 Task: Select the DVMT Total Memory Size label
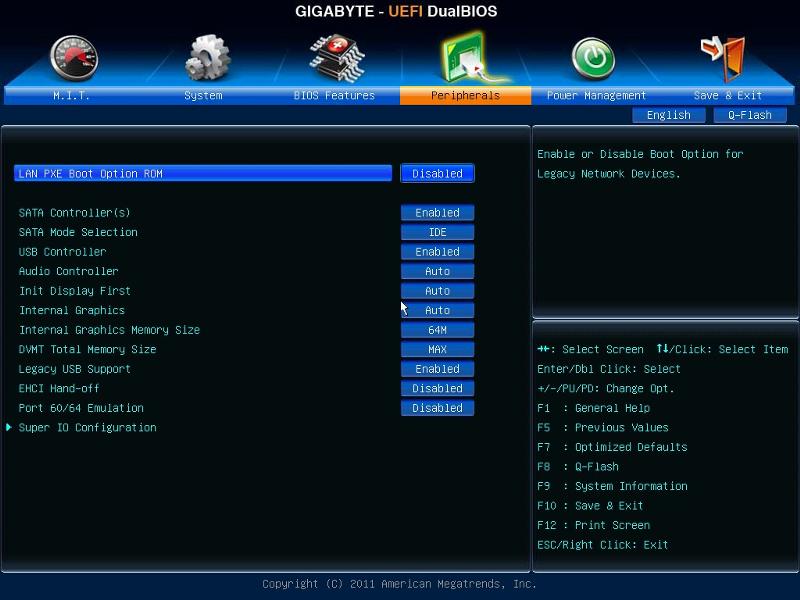click(87, 349)
